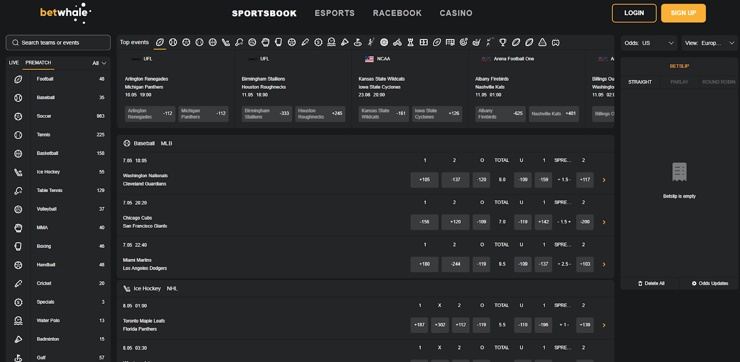Image resolution: width=740 pixels, height=362 pixels.
Task: Switch to the LIVE tab
Action: tap(14, 63)
